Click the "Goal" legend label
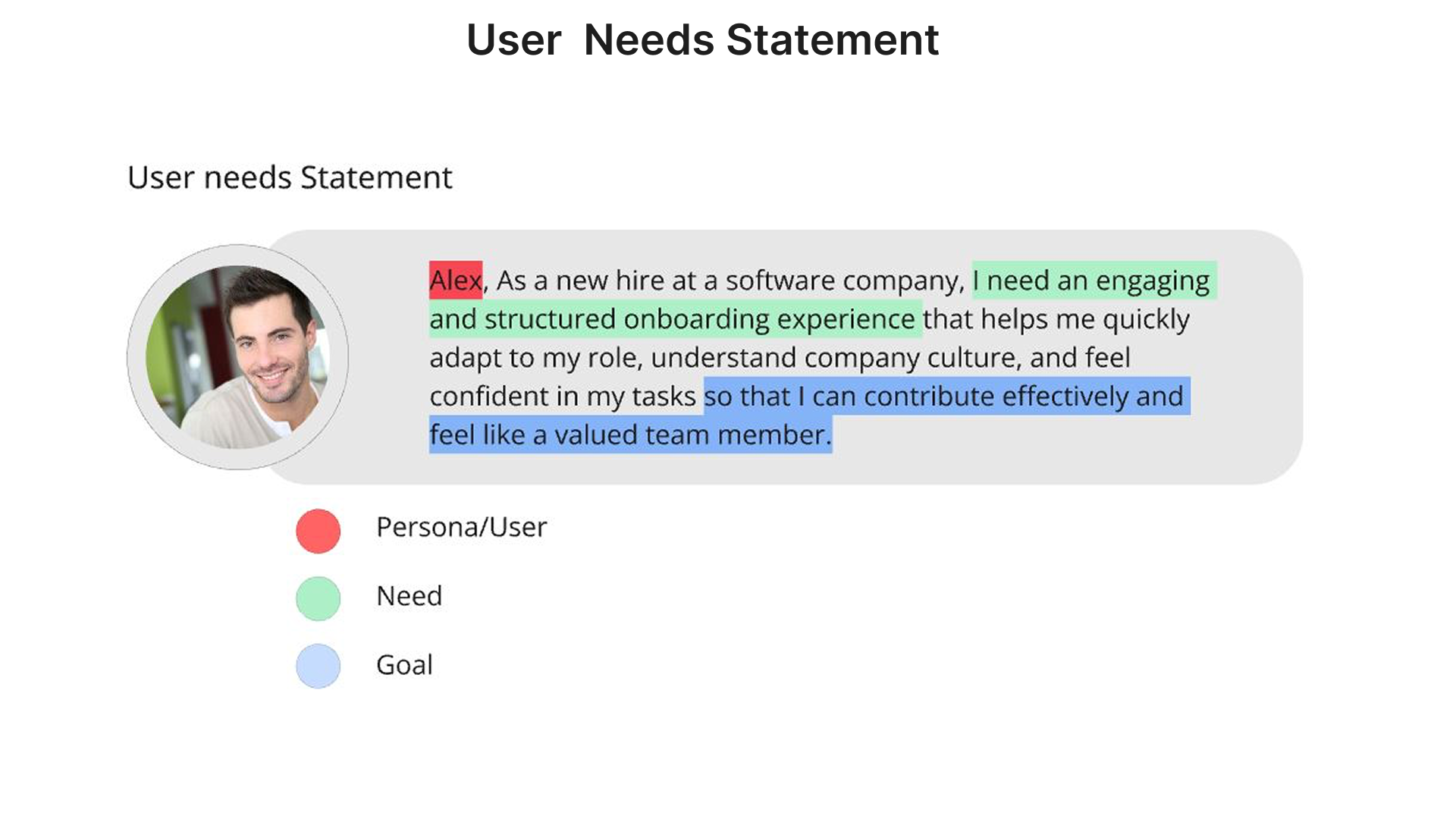Viewport: 1456px width, 819px height. click(x=404, y=665)
